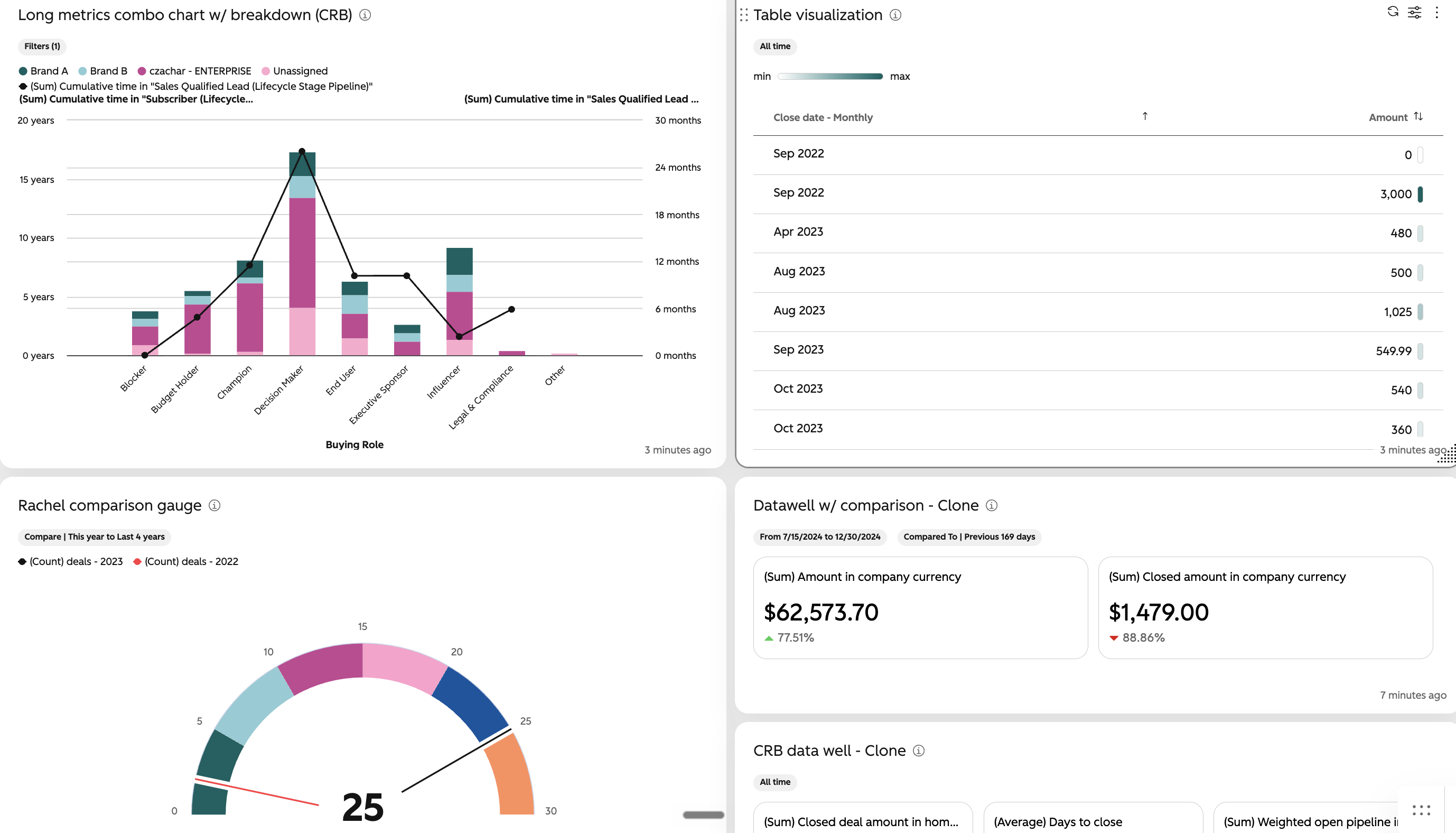
Task: Click the $62,573.70 value
Action: tap(821, 612)
